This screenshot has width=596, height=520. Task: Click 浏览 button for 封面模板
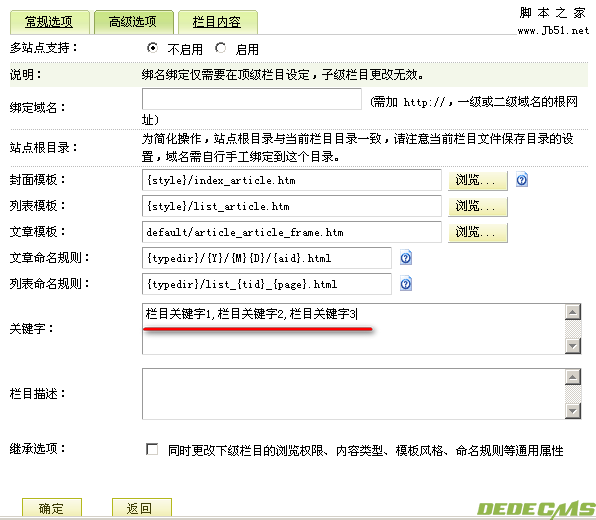(x=477, y=180)
